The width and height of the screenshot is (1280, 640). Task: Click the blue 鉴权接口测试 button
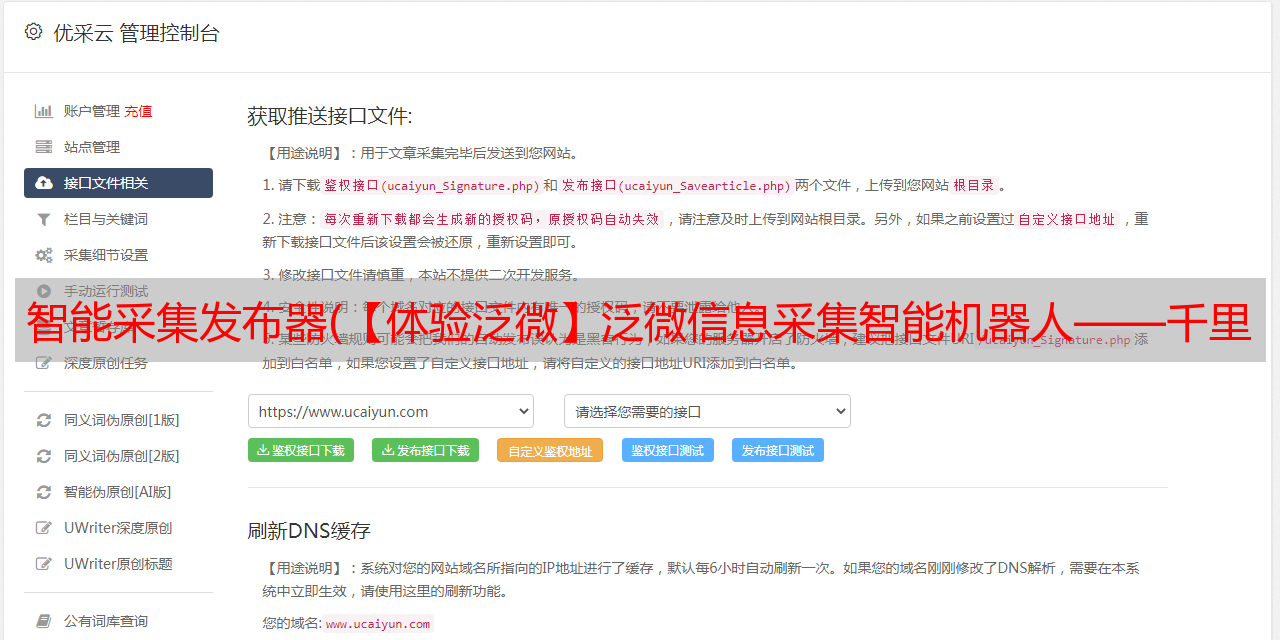(x=668, y=450)
